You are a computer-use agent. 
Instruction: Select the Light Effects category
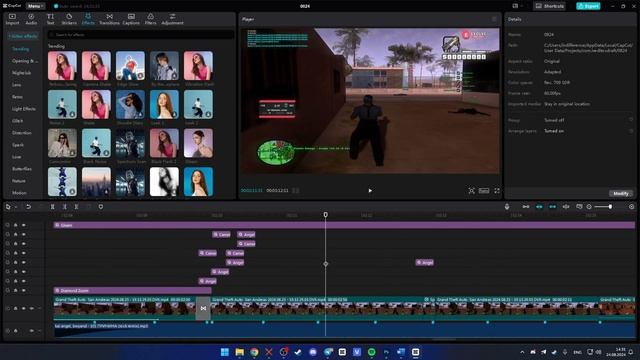pyautogui.click(x=24, y=109)
